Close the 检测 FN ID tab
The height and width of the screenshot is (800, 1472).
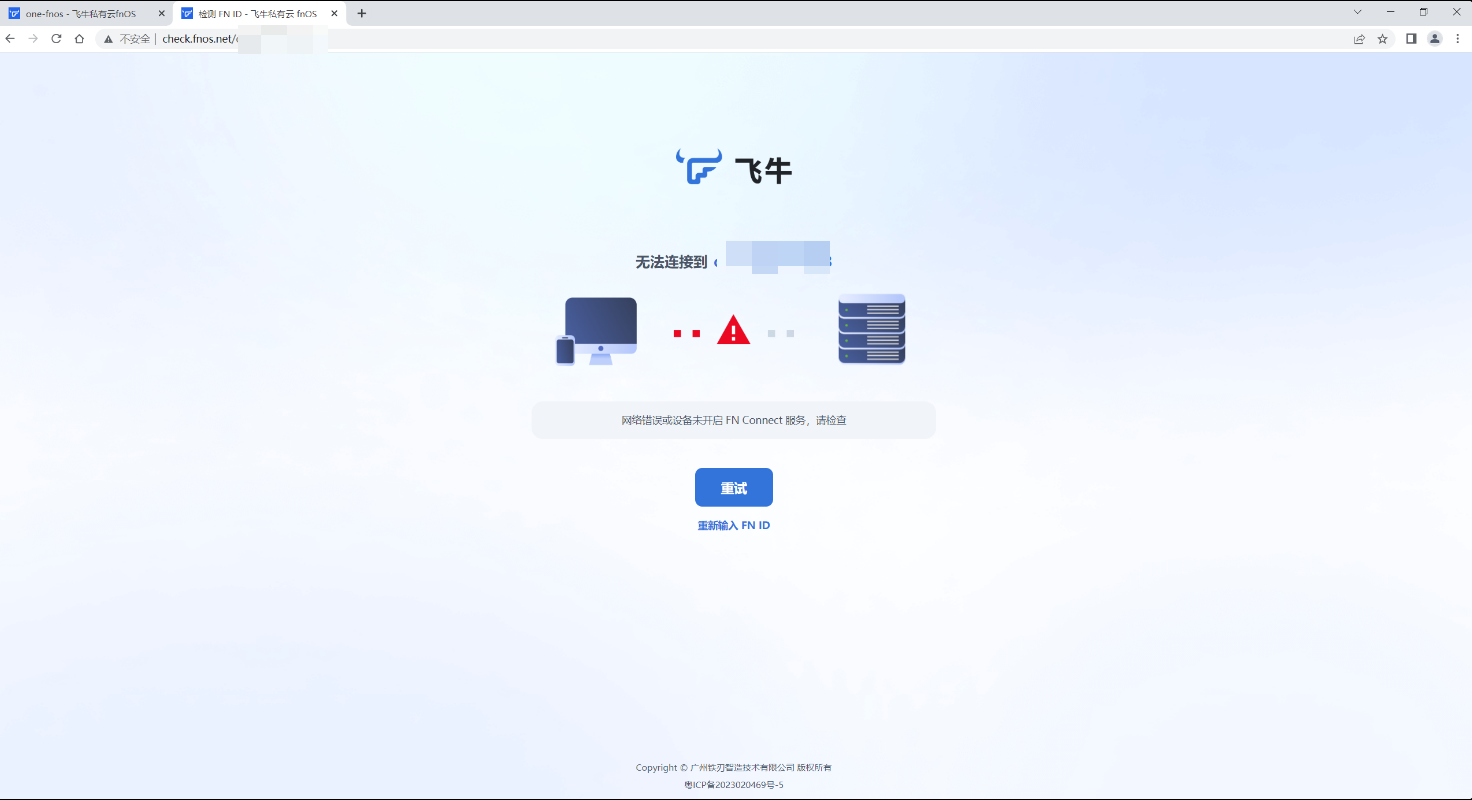(x=335, y=14)
